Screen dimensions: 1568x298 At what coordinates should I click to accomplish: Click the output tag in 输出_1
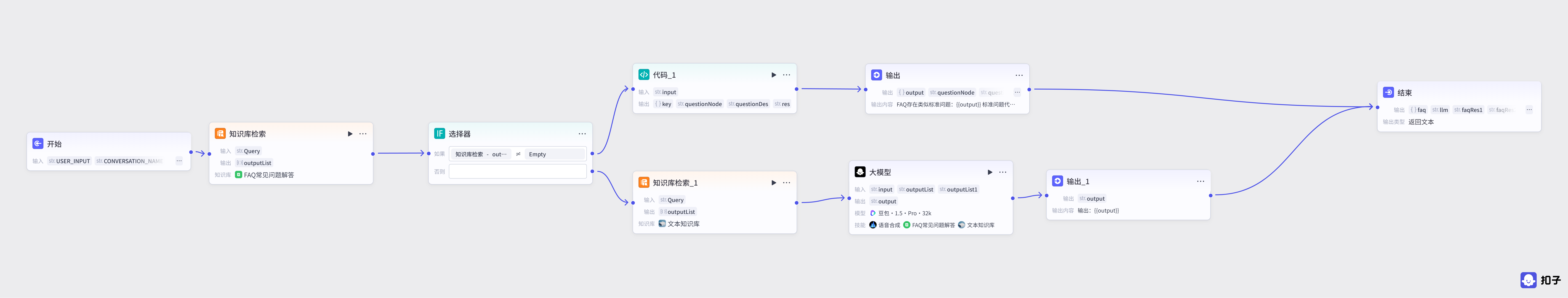click(1092, 199)
